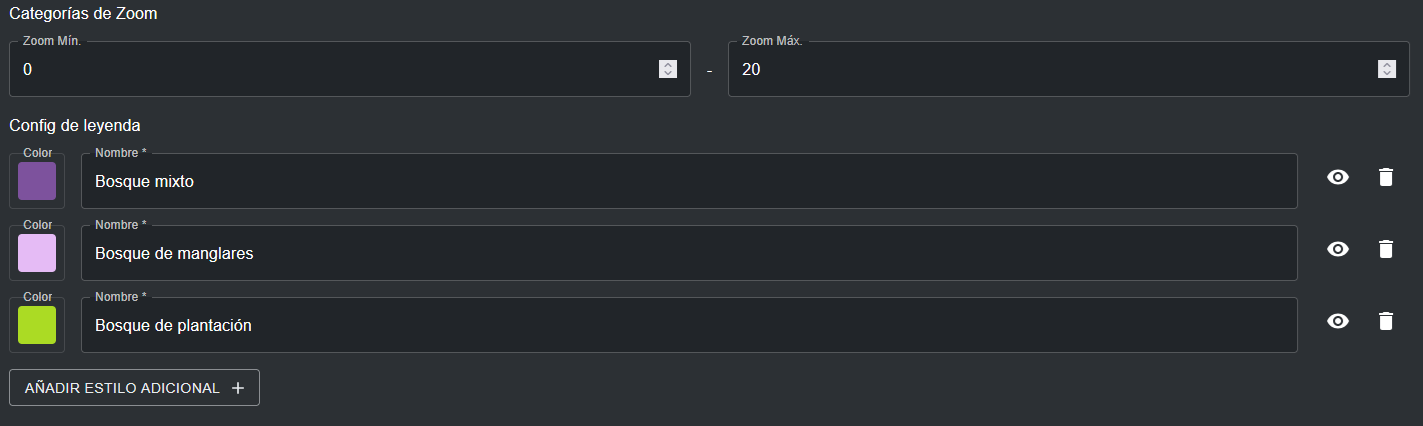Decrease the Zoom Máx. value with stepper

1386,73
